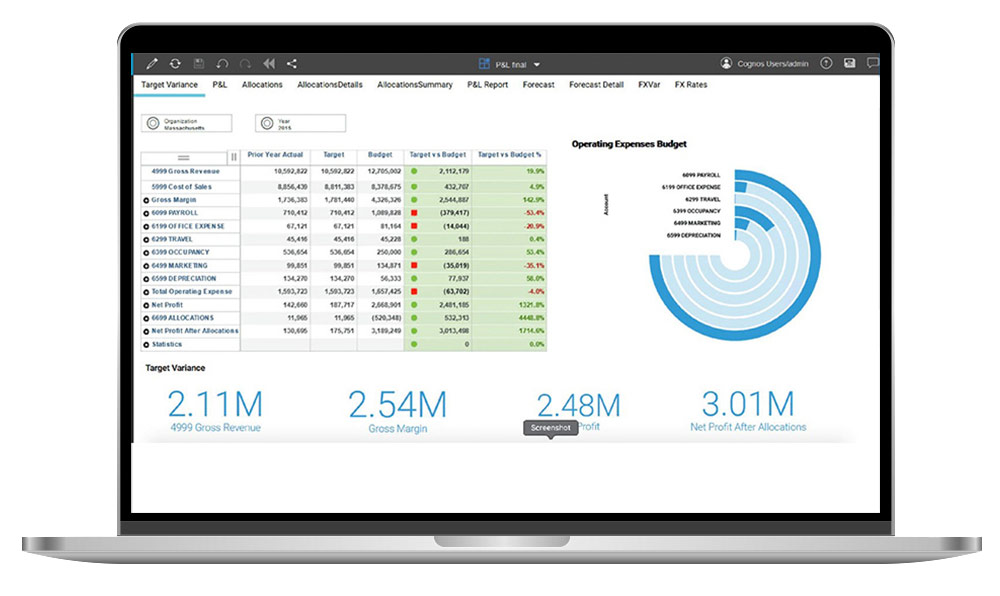Switch to the P&L Report tab
The width and height of the screenshot is (1000, 596).
tap(487, 85)
